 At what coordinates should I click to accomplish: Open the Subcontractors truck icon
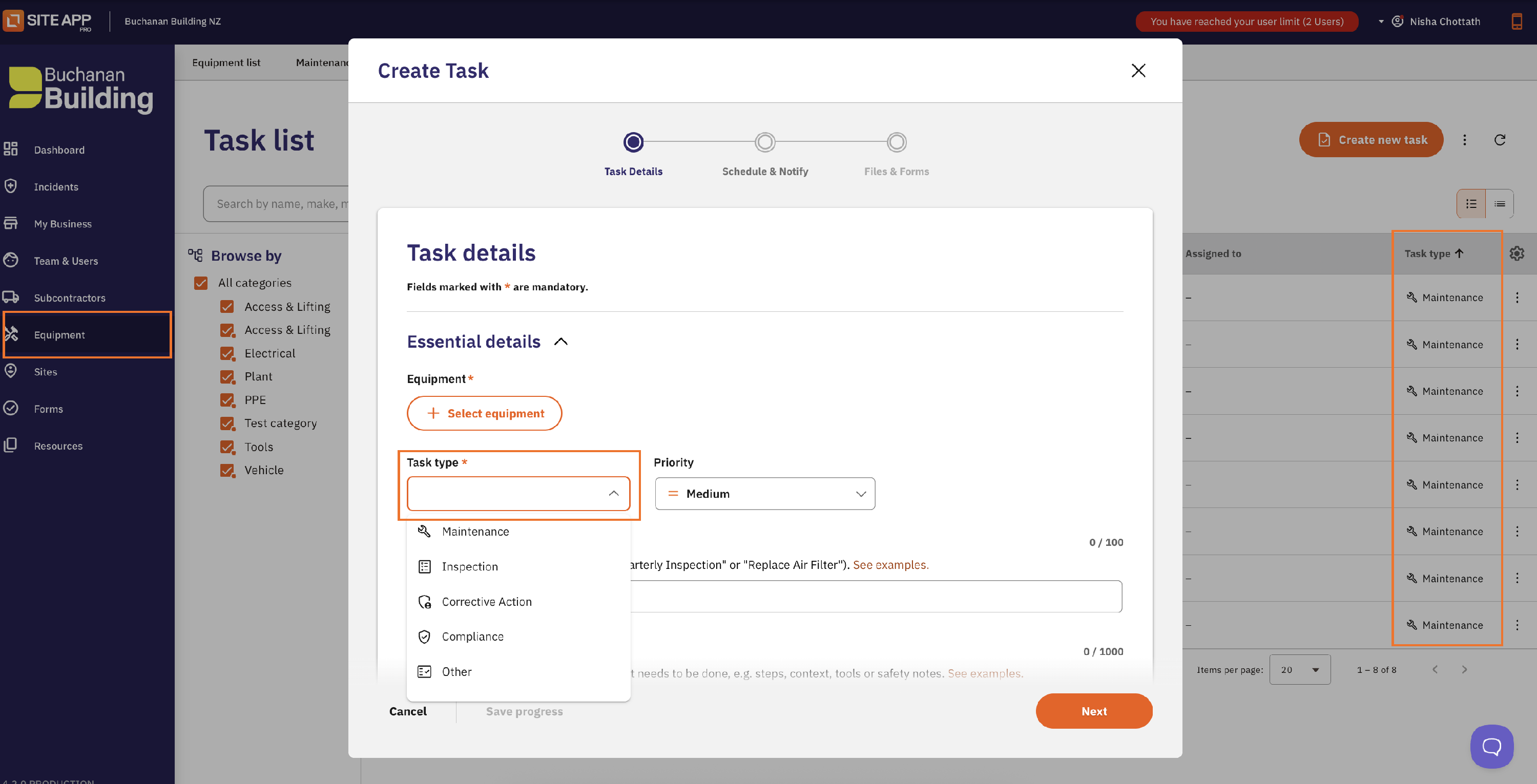coord(11,297)
